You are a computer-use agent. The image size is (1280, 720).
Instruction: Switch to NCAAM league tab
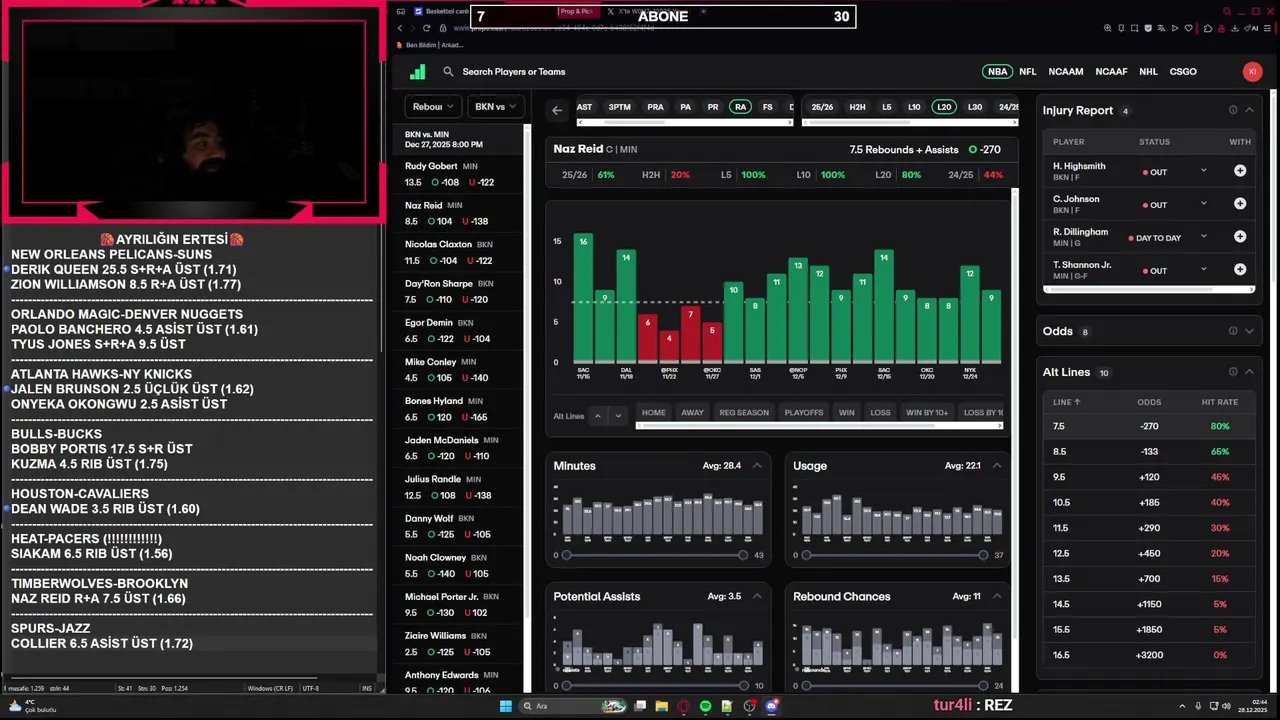point(1066,72)
